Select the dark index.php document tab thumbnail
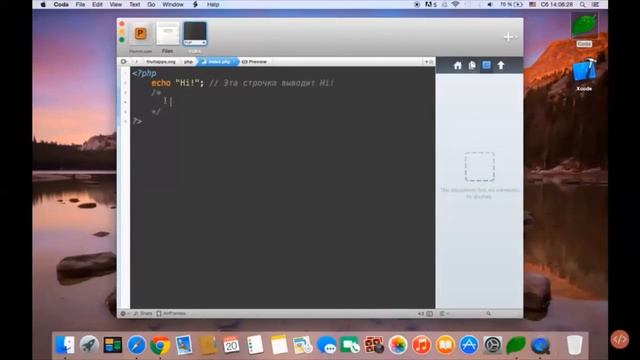The image size is (640, 360). coord(195,33)
